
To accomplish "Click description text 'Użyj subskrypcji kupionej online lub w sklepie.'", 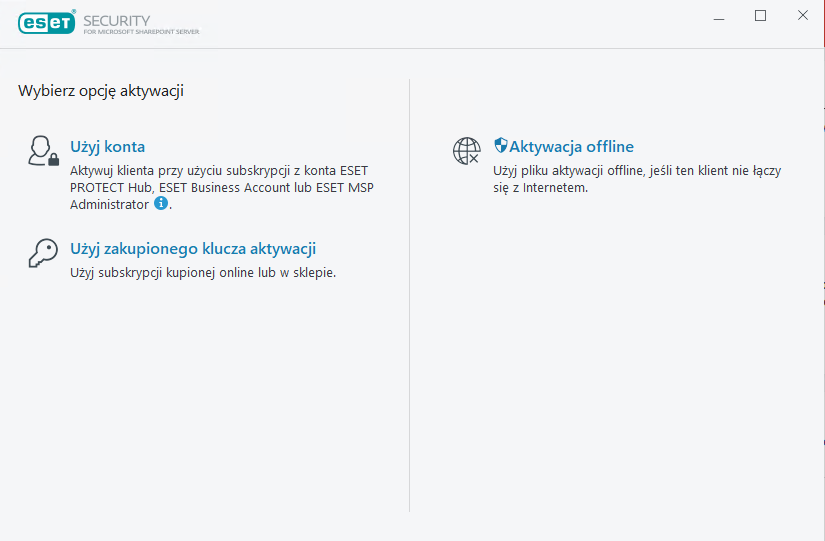I will (x=203, y=273).
